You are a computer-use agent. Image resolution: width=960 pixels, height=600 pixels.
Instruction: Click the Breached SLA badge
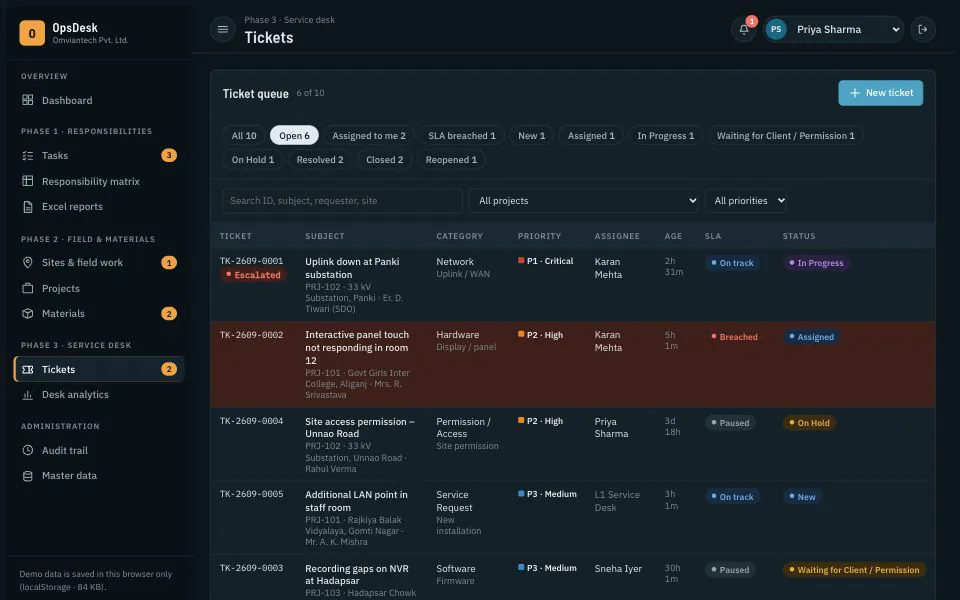[734, 337]
